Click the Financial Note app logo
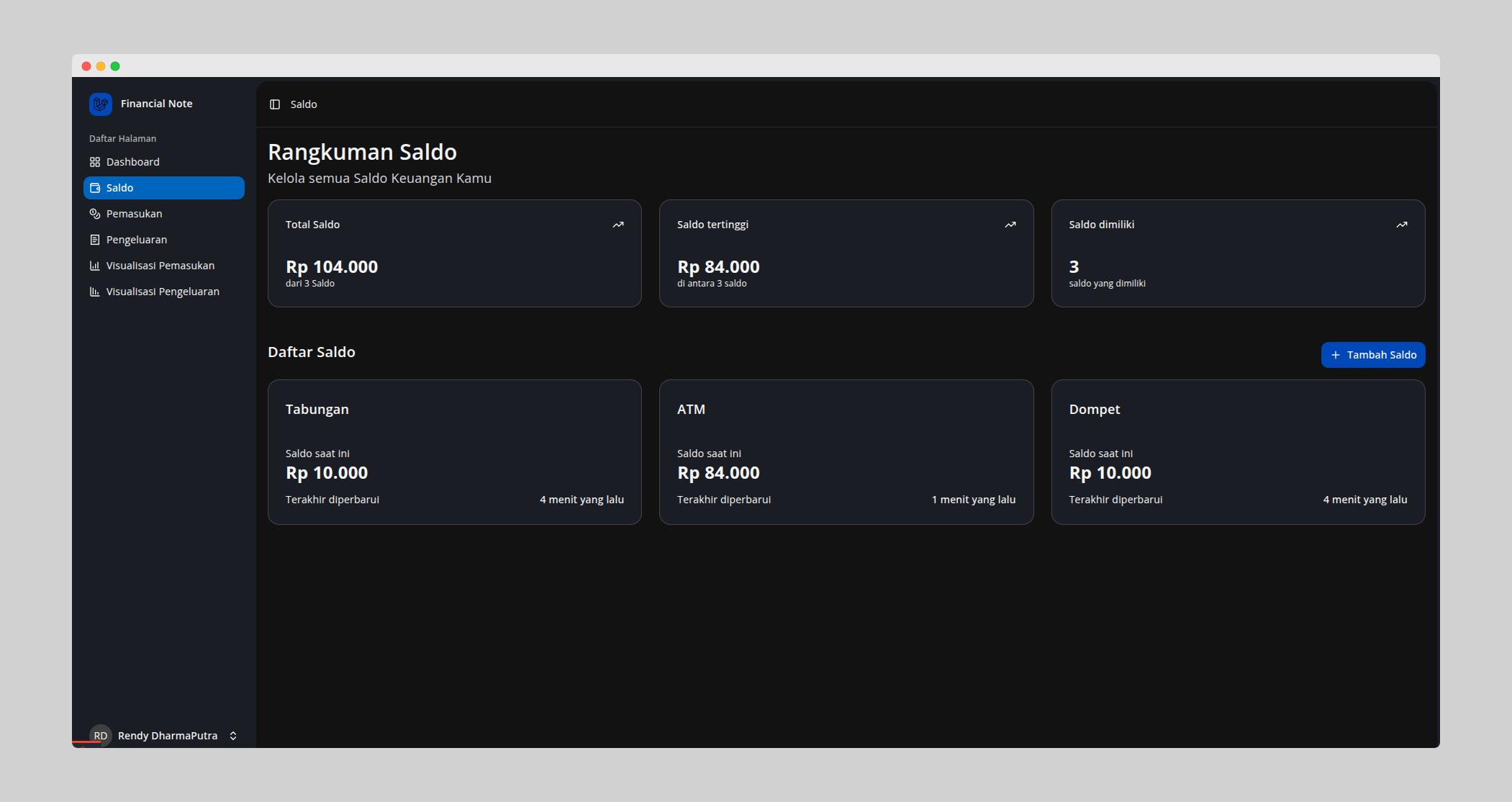The width and height of the screenshot is (1512, 802). tap(101, 104)
